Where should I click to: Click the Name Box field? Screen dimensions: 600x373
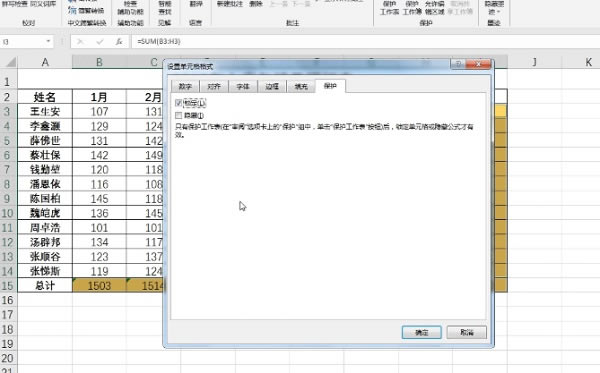pos(23,41)
